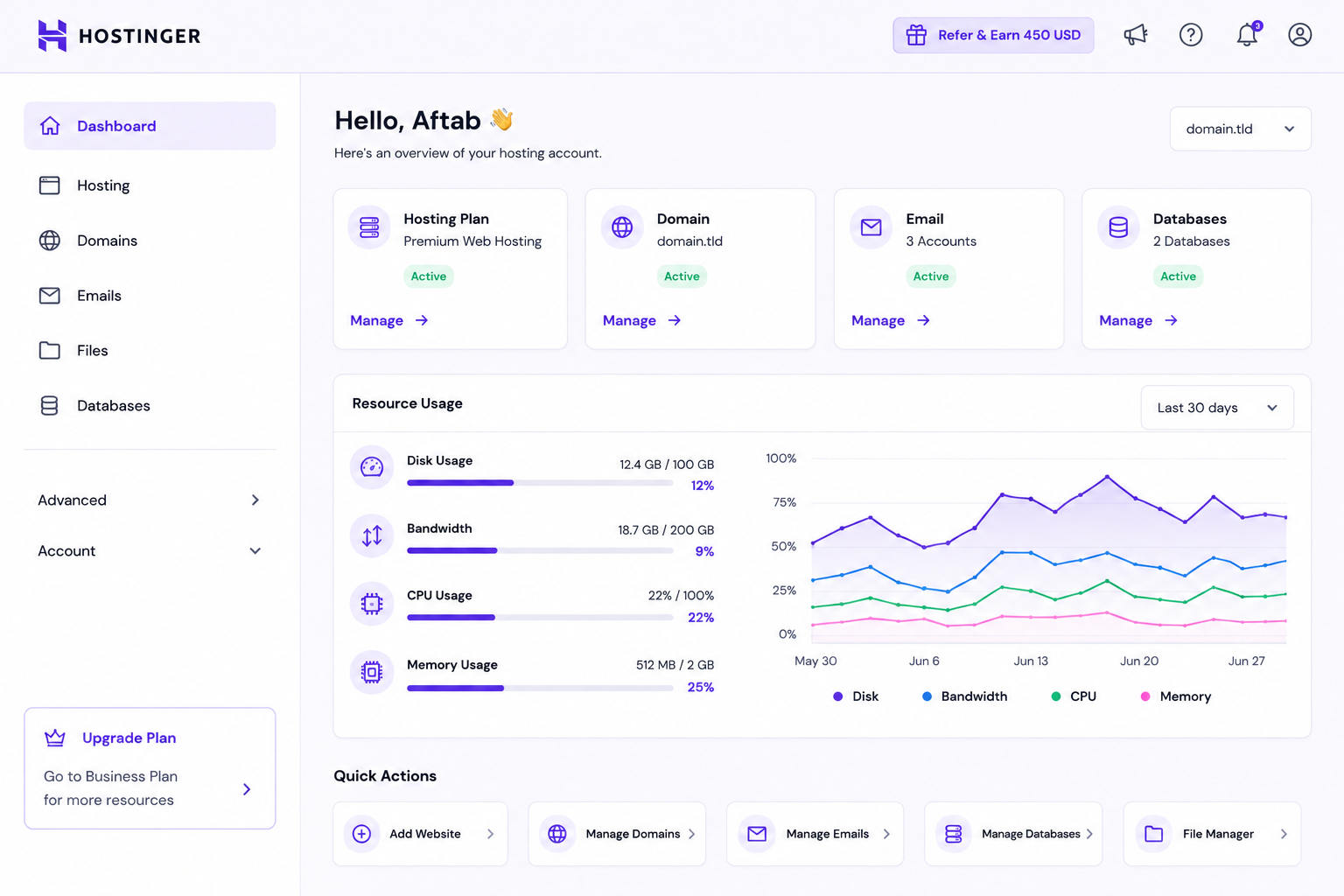Click the Refer & Earn 450 USD button
This screenshot has width=1344, height=896.
[x=993, y=35]
